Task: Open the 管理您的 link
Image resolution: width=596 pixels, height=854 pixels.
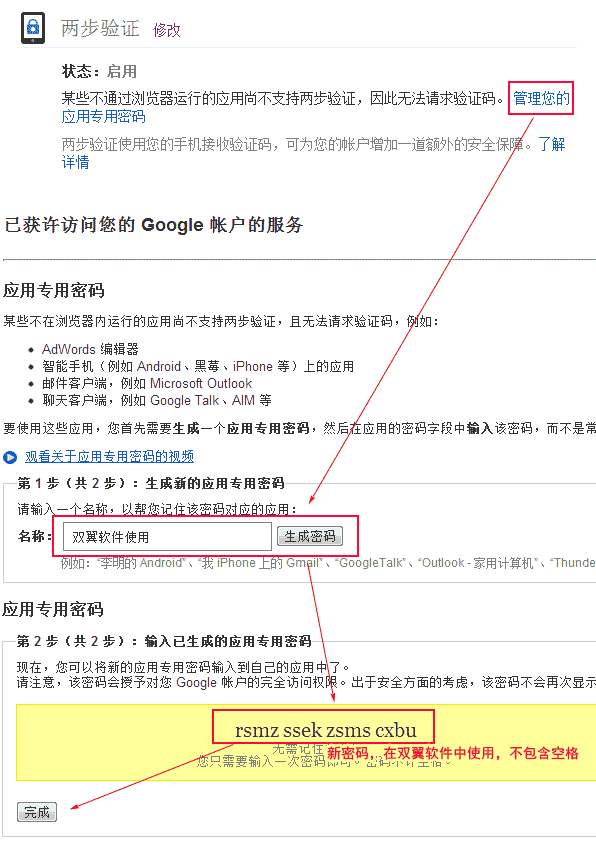Action: coord(541,98)
